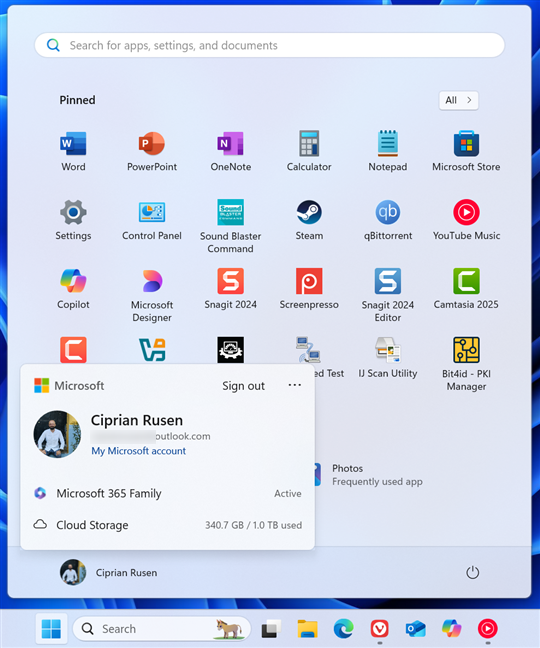This screenshot has width=540, height=648.
Task: Open Steam
Action: tap(309, 220)
